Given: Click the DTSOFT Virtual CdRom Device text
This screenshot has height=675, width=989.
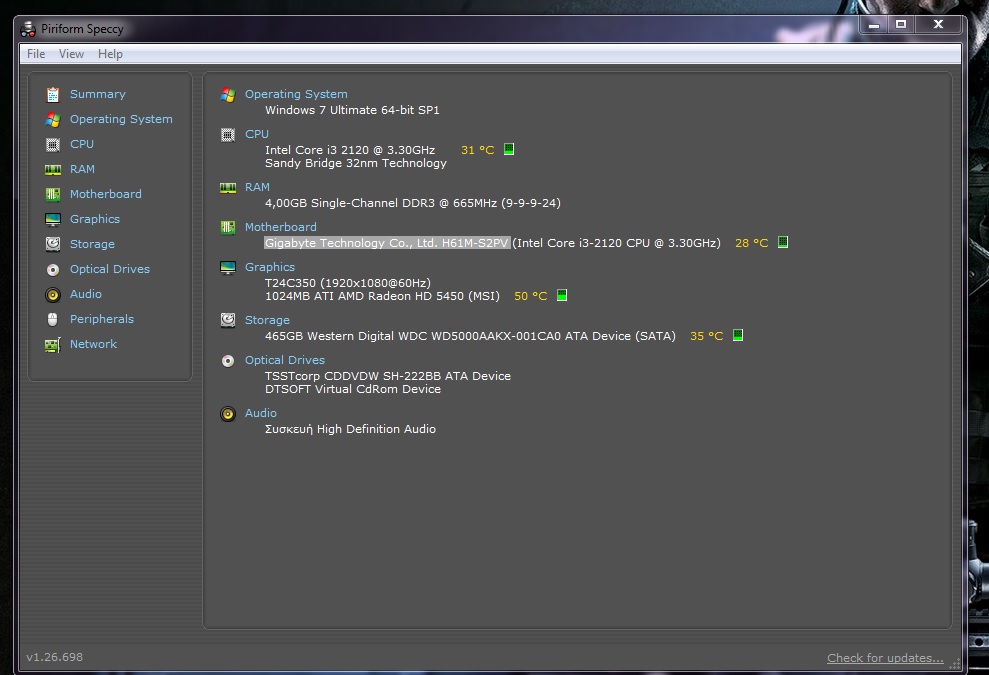Looking at the screenshot, I should click(353, 389).
